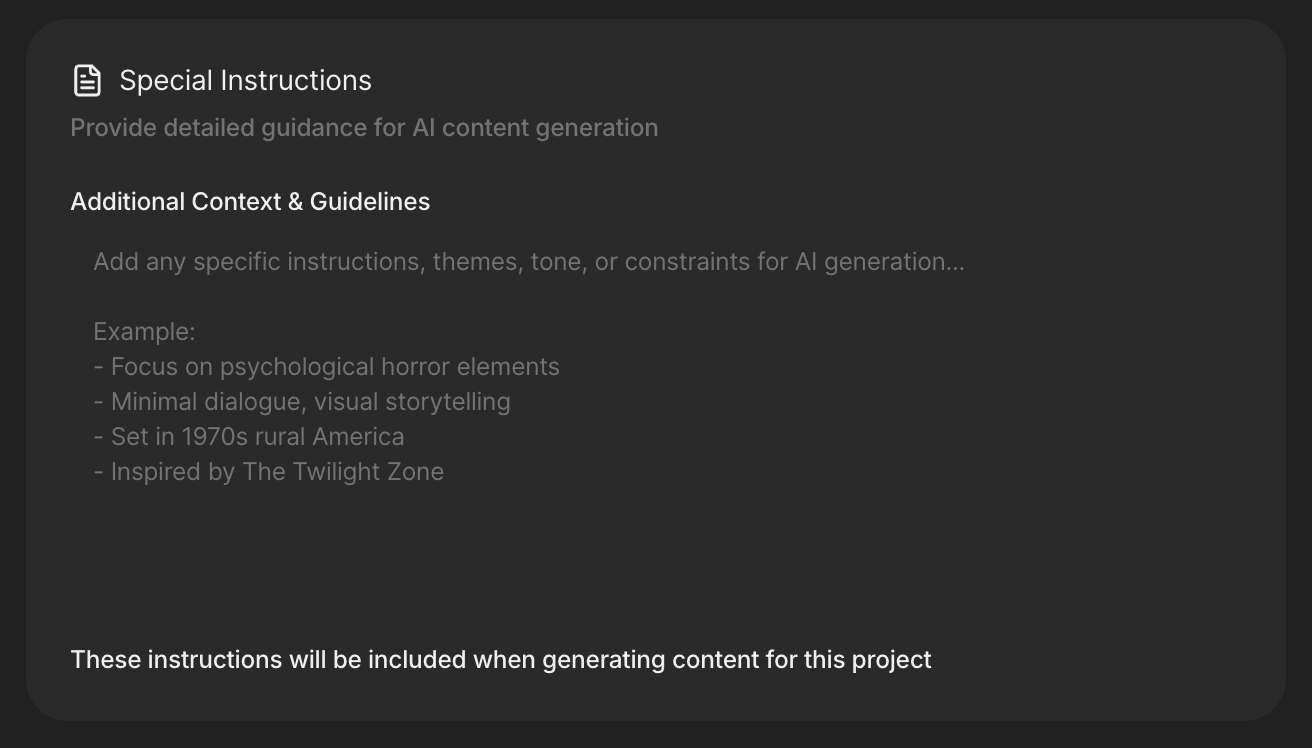Viewport: 1312px width, 748px height.
Task: Select the Additional Context & Guidelines label
Action: tap(250, 201)
